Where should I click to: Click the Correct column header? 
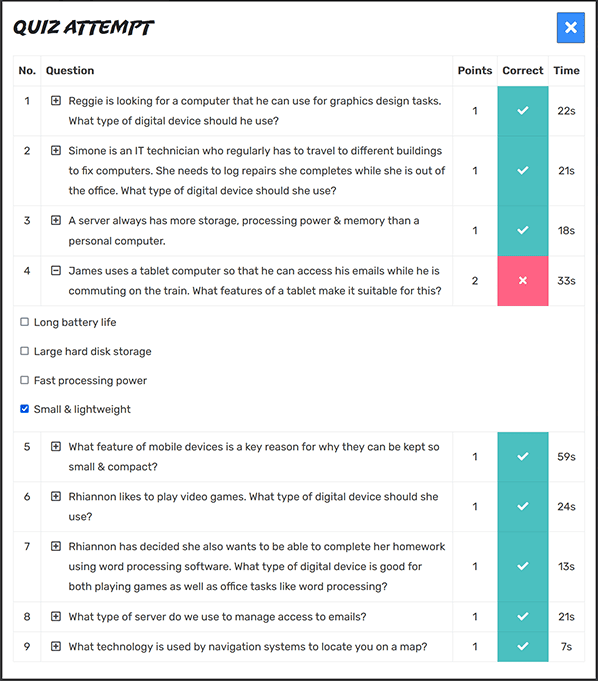click(523, 70)
